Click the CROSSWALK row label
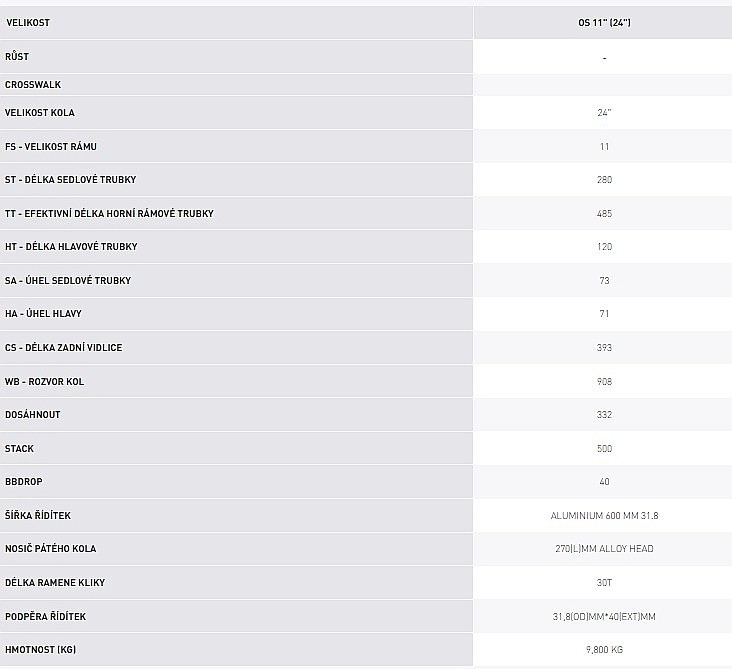 point(33,85)
